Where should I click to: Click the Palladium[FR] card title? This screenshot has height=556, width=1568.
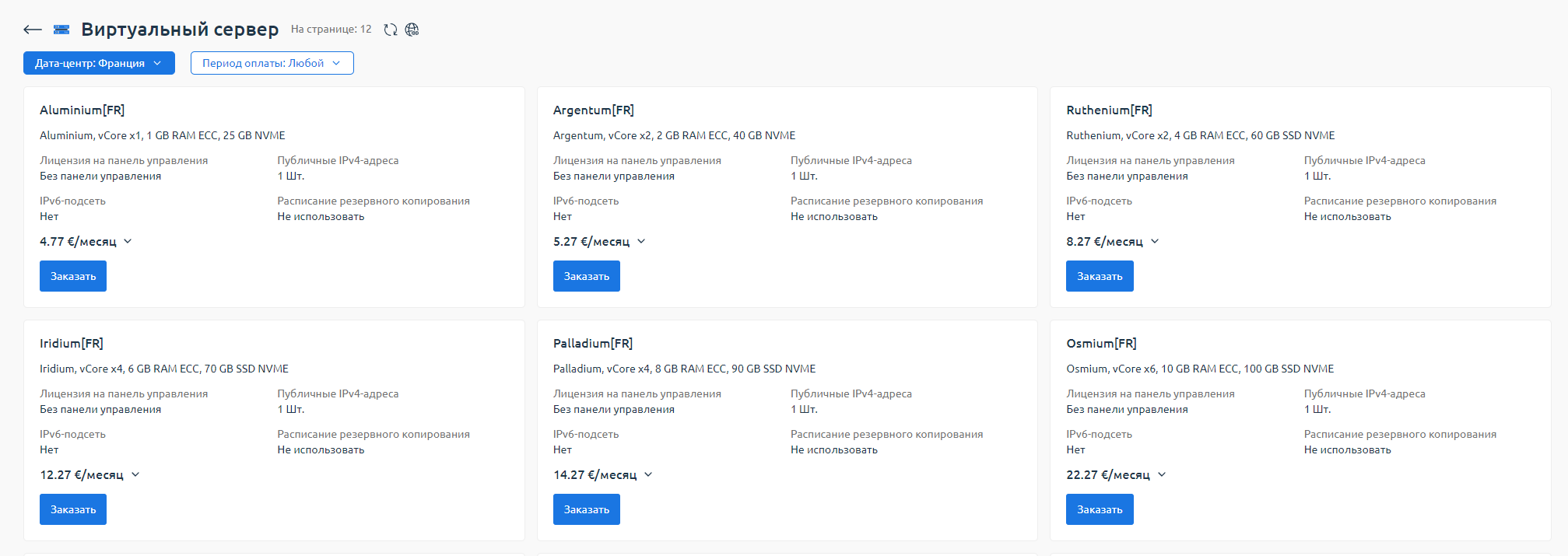click(x=593, y=344)
